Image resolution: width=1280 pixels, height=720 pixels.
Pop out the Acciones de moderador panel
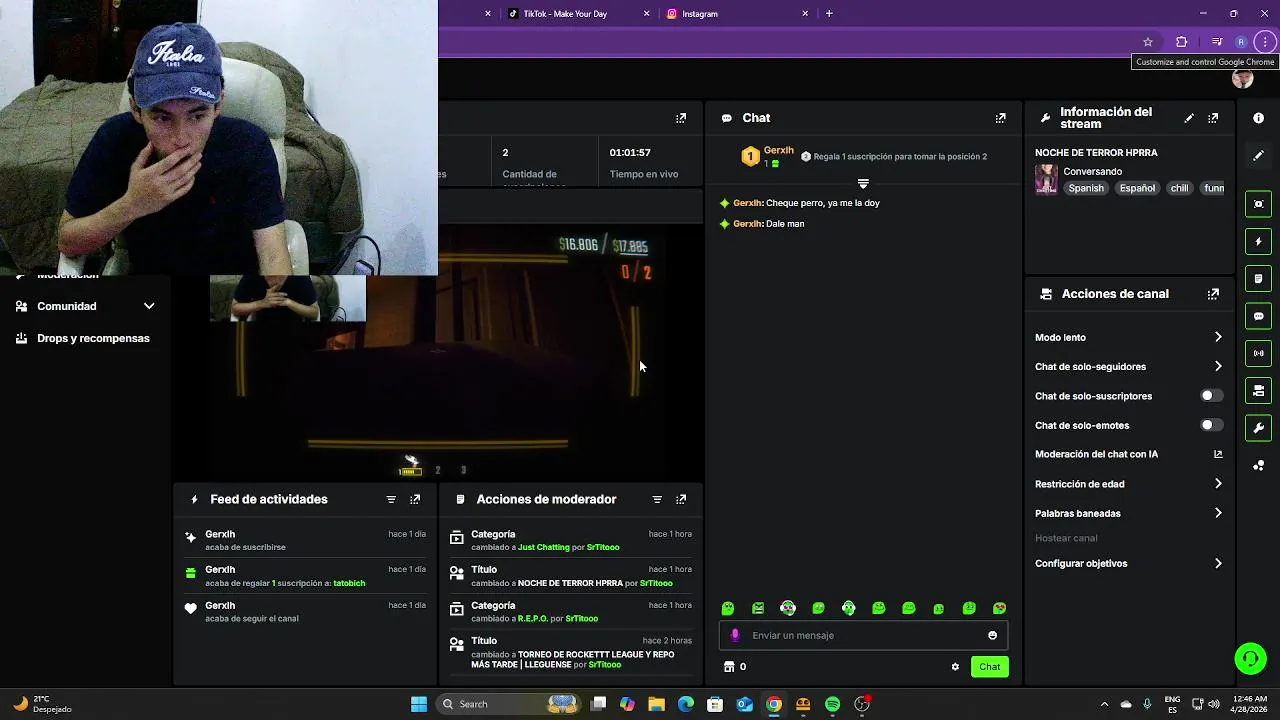(x=681, y=499)
